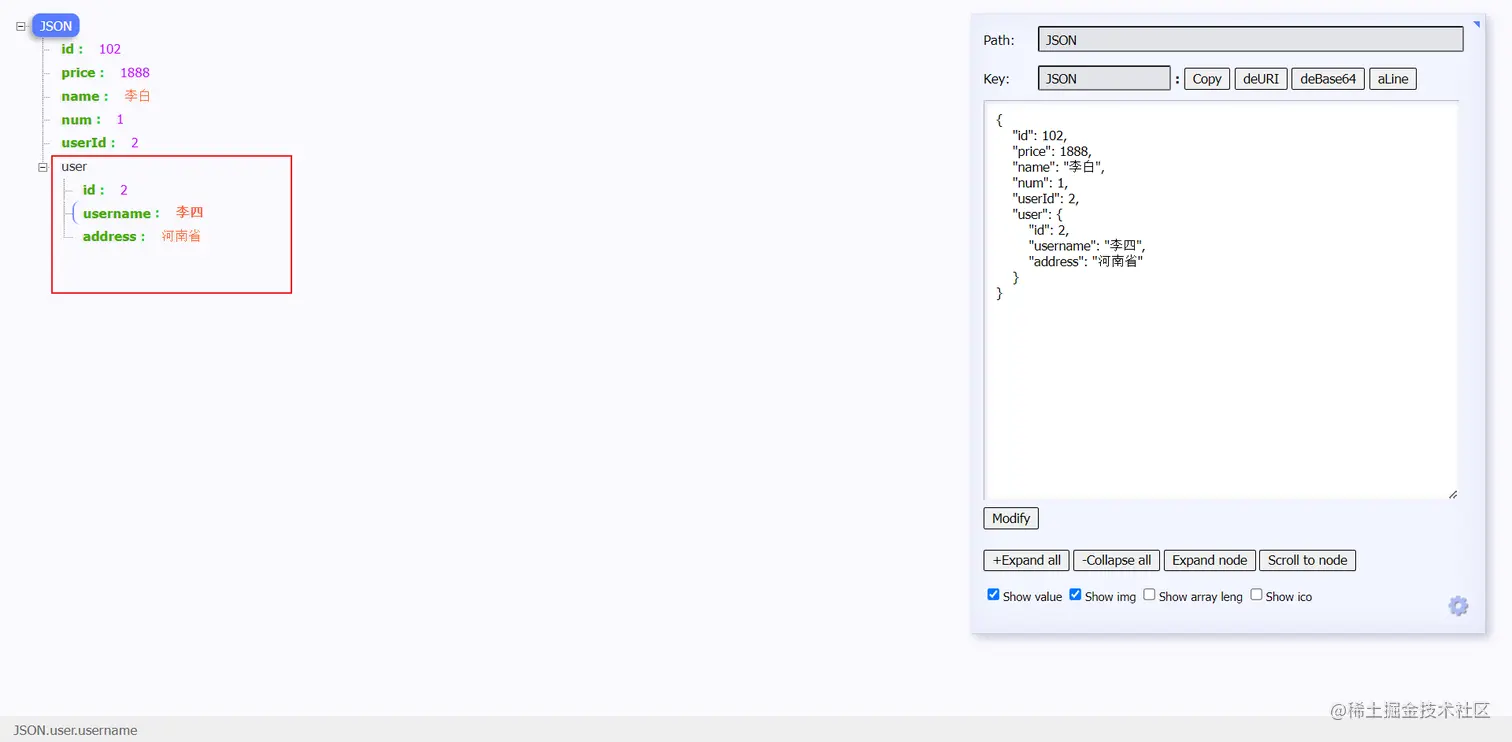Enable the Show ico checkbox

coord(1256,594)
